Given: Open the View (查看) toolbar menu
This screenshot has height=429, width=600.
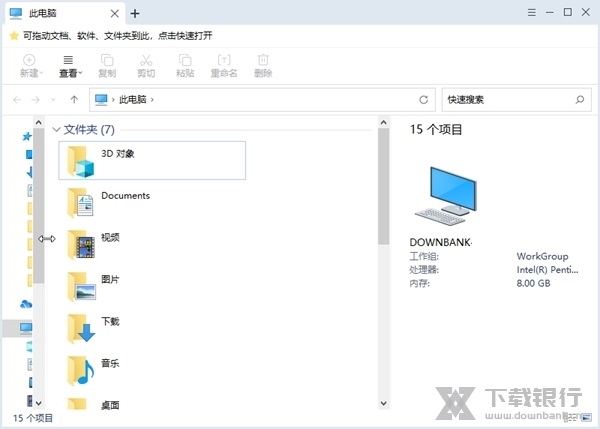Looking at the screenshot, I should (x=70, y=66).
